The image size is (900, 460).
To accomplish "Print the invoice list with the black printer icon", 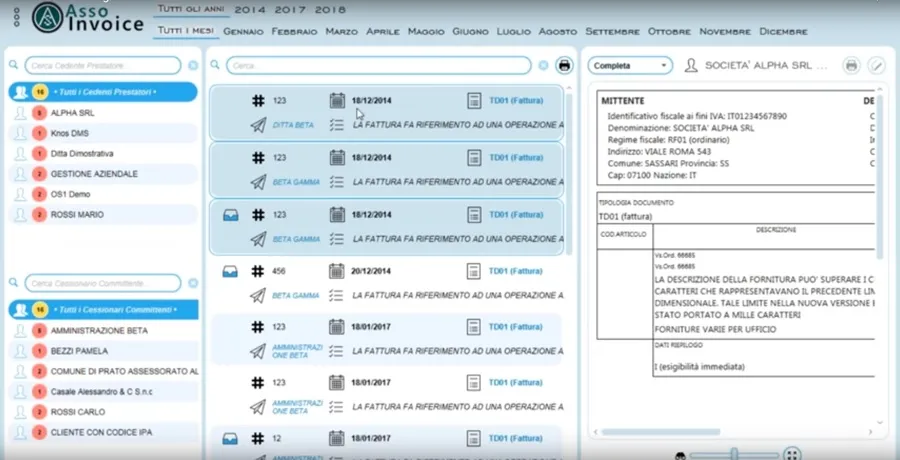I will click(x=564, y=65).
